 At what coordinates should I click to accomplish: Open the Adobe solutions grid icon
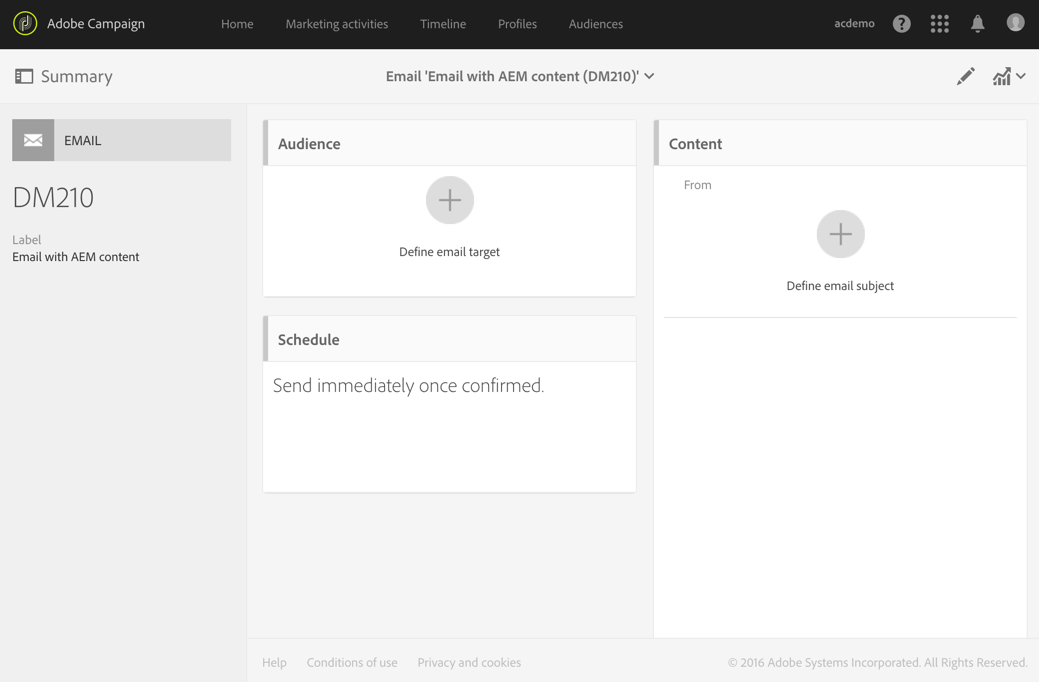(x=939, y=23)
